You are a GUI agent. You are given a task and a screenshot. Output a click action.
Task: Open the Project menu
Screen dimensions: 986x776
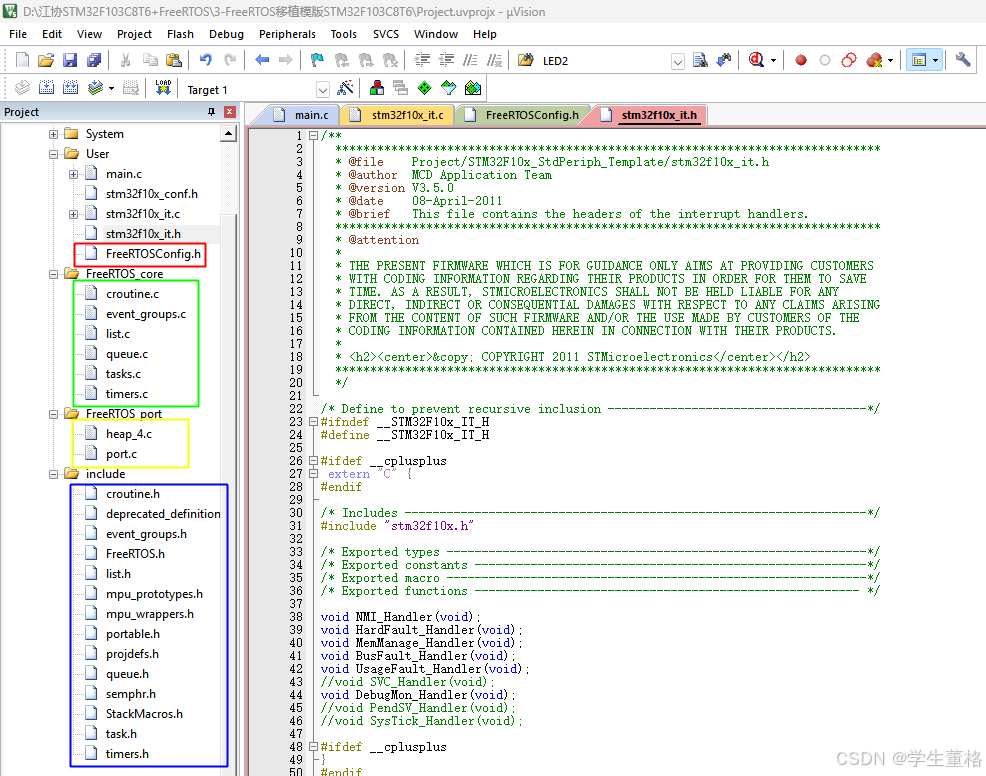pos(134,34)
